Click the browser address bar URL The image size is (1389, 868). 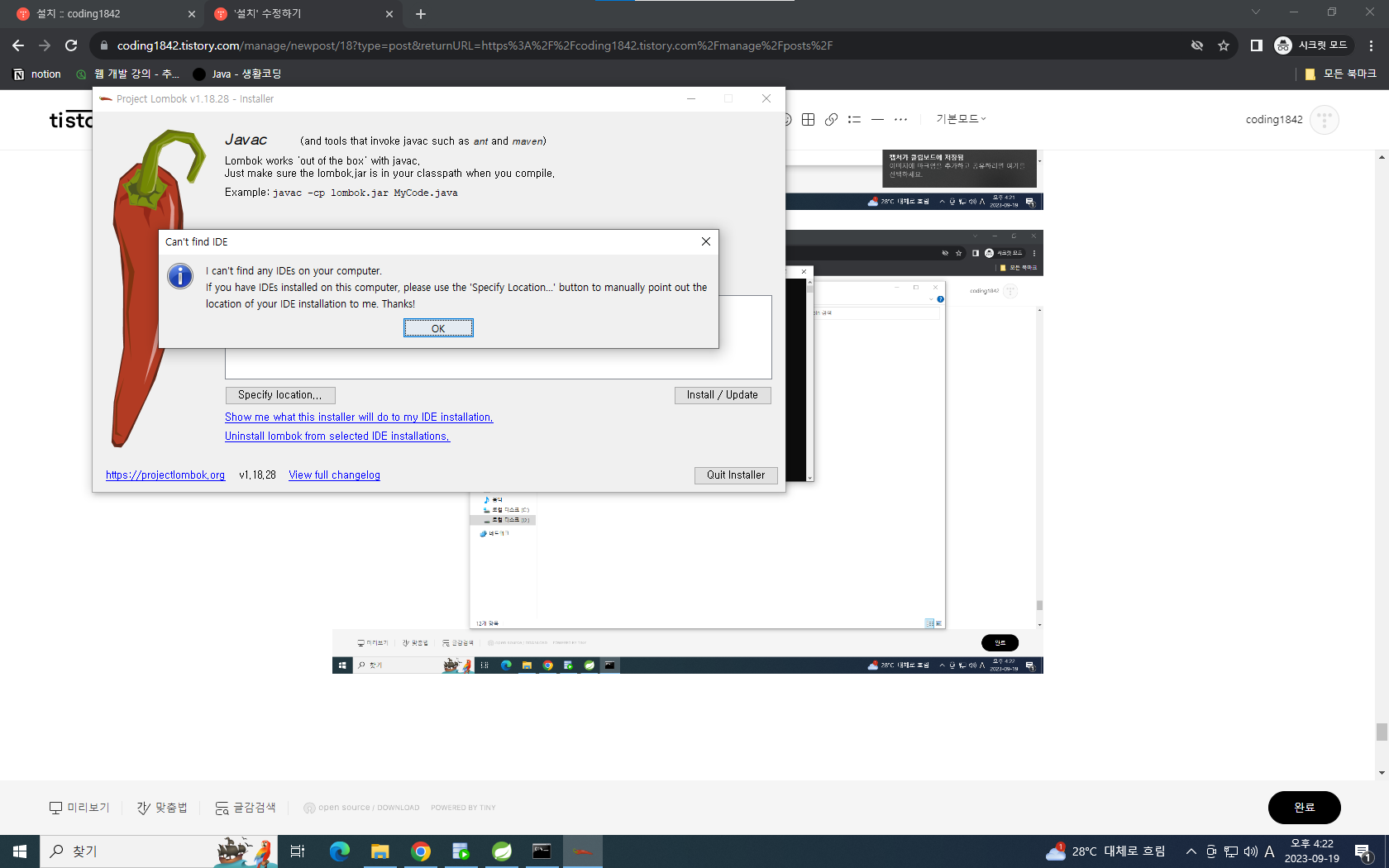coord(475,45)
